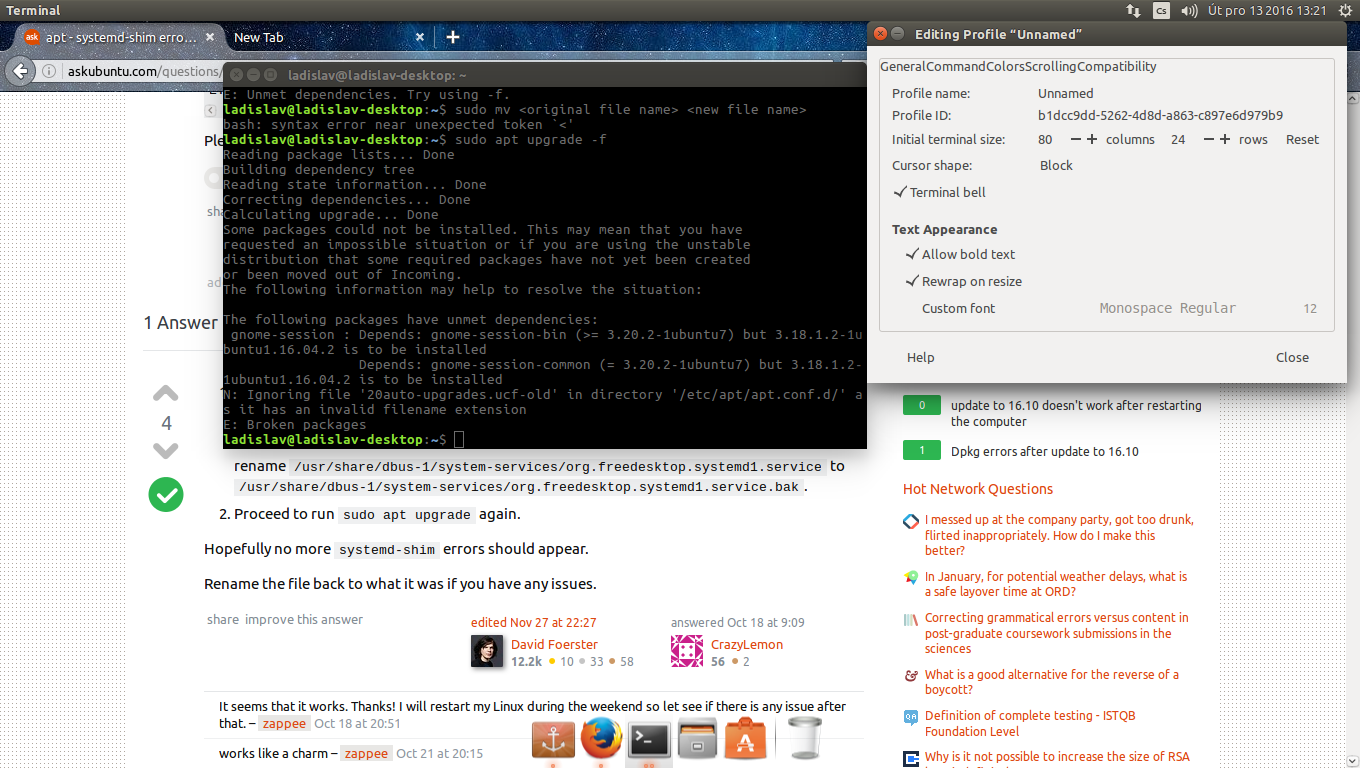
Task: Open the file manager drawer icon
Action: [697, 740]
